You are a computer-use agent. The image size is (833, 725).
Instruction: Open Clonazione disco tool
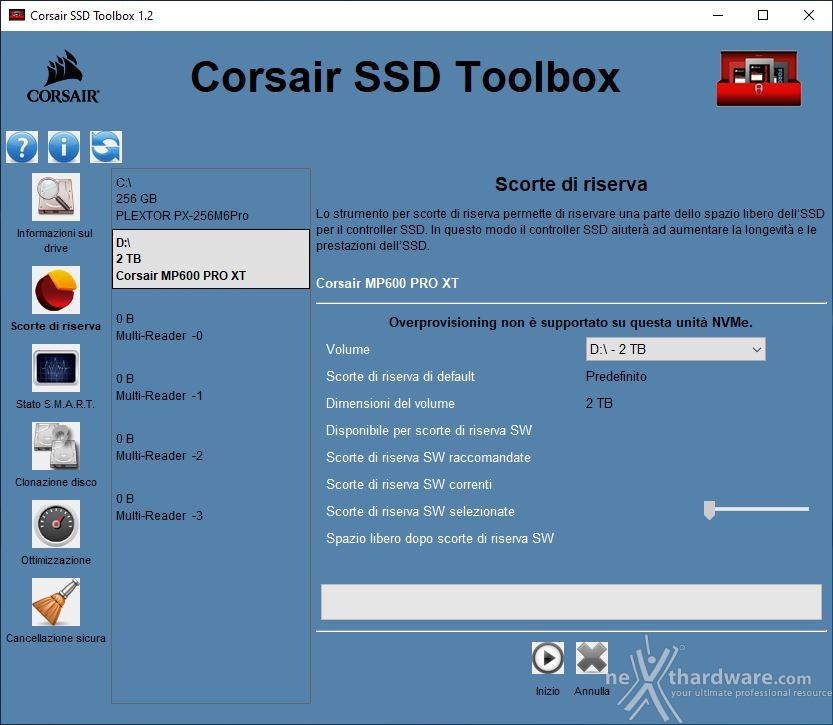(x=56, y=446)
